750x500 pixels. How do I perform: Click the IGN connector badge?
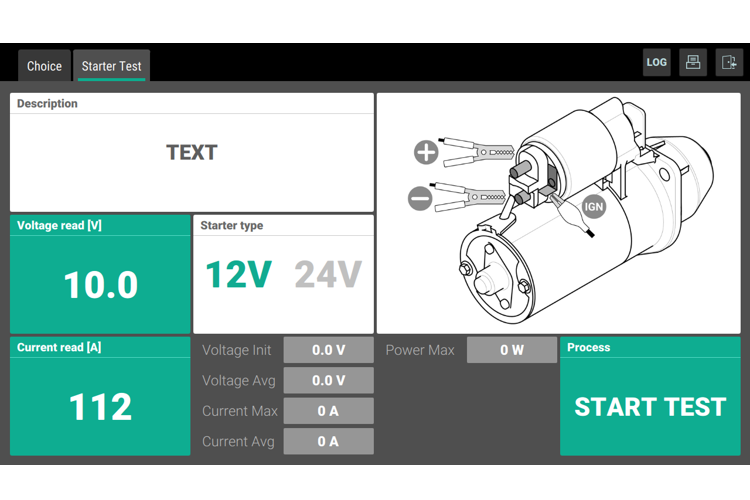tap(594, 207)
